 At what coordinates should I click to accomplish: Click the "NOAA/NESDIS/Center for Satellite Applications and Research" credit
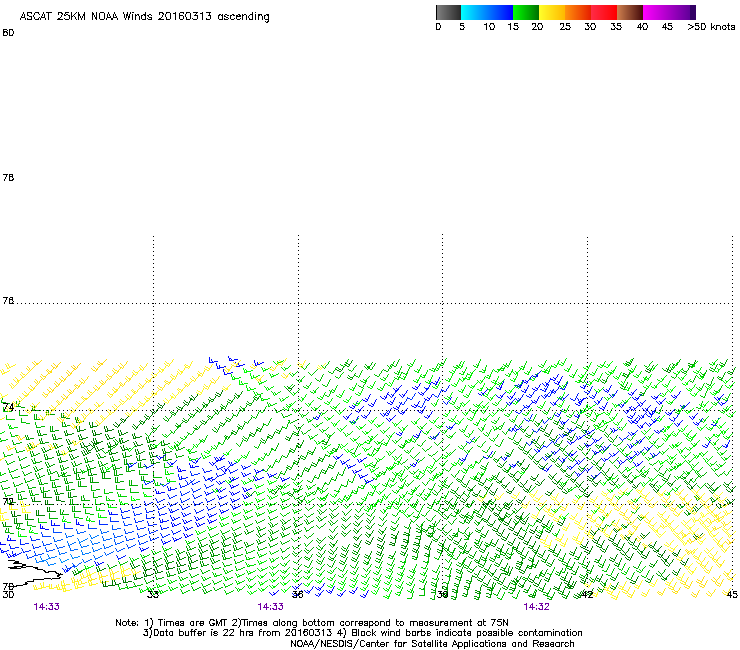pyautogui.click(x=432, y=644)
